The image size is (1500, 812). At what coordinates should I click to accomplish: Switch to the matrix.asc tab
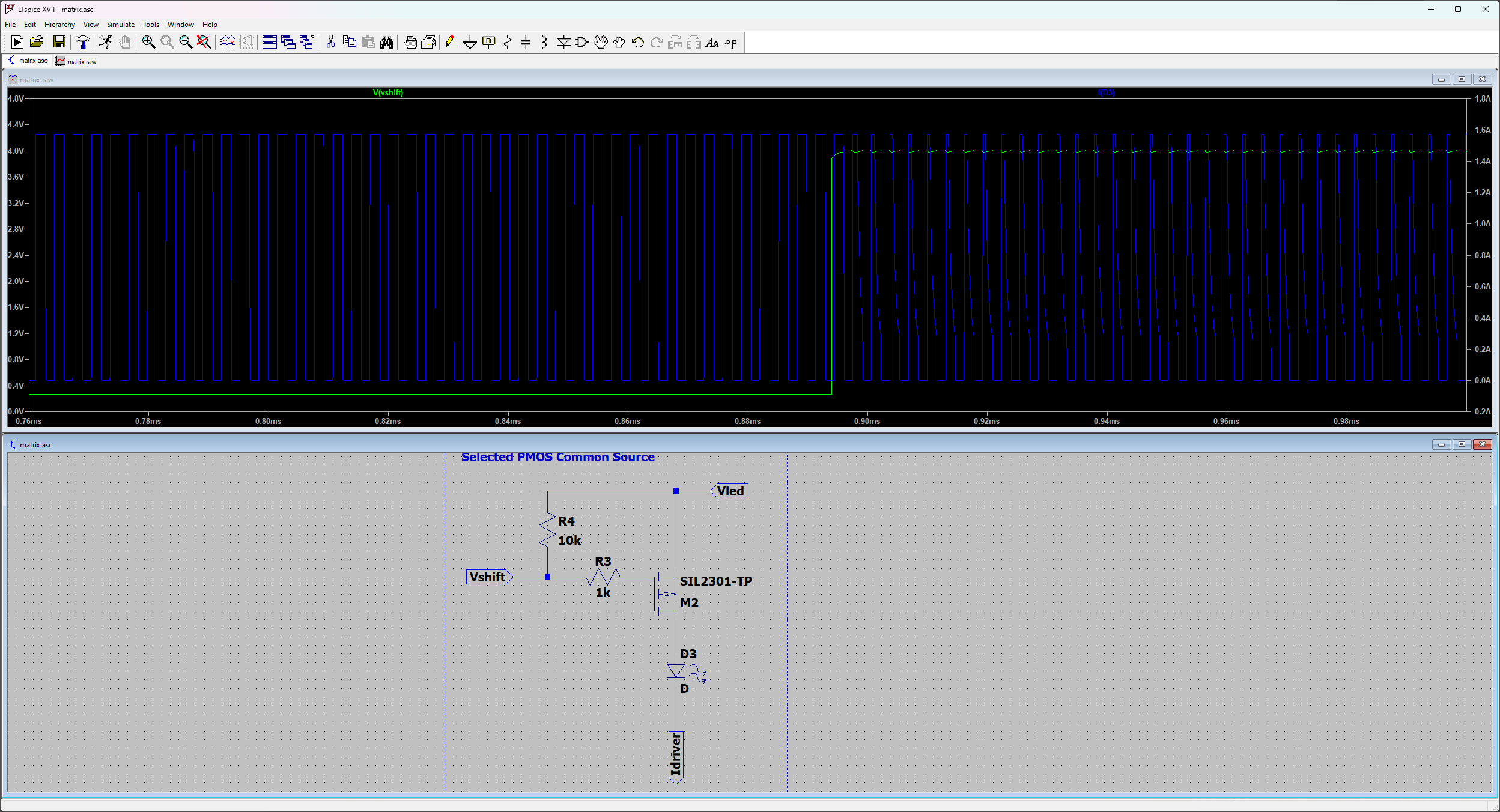[x=28, y=61]
